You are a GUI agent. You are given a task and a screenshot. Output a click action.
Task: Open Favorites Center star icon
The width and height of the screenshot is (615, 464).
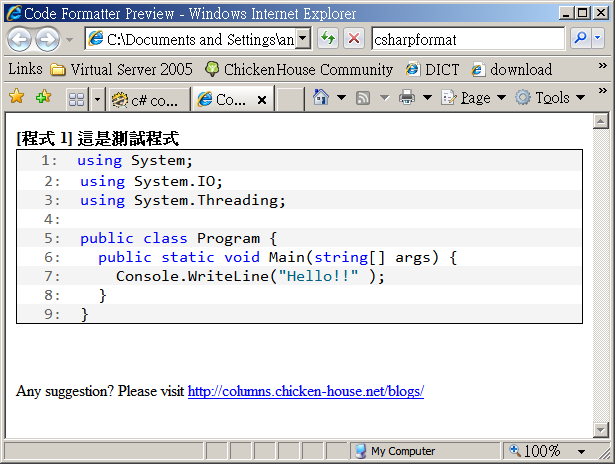[16, 98]
